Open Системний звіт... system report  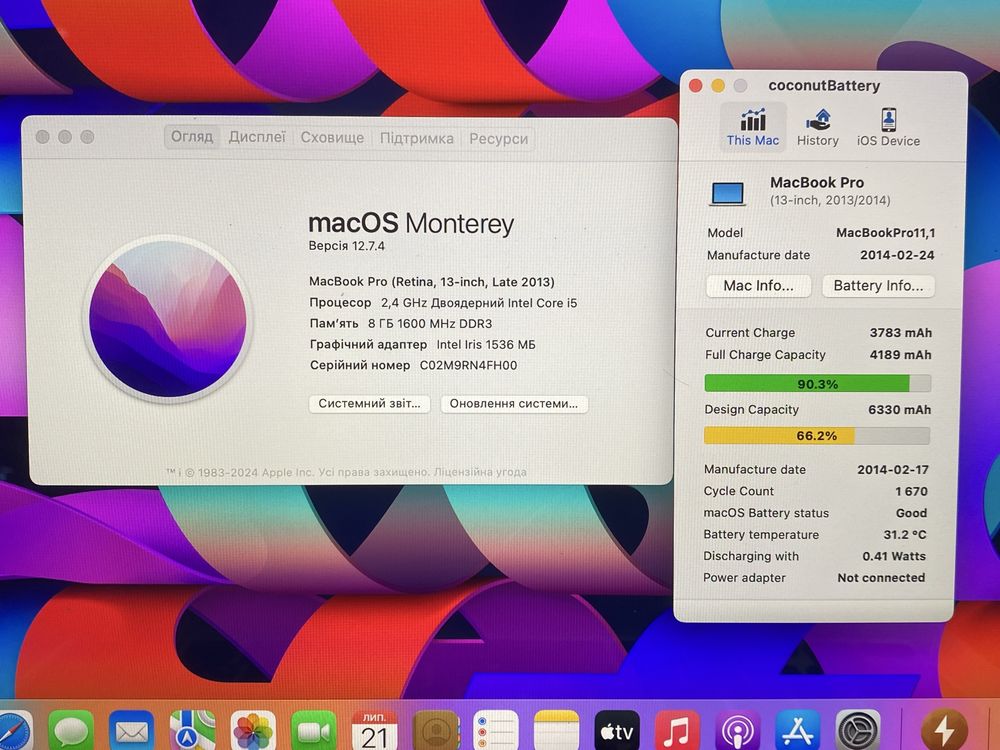coord(369,404)
